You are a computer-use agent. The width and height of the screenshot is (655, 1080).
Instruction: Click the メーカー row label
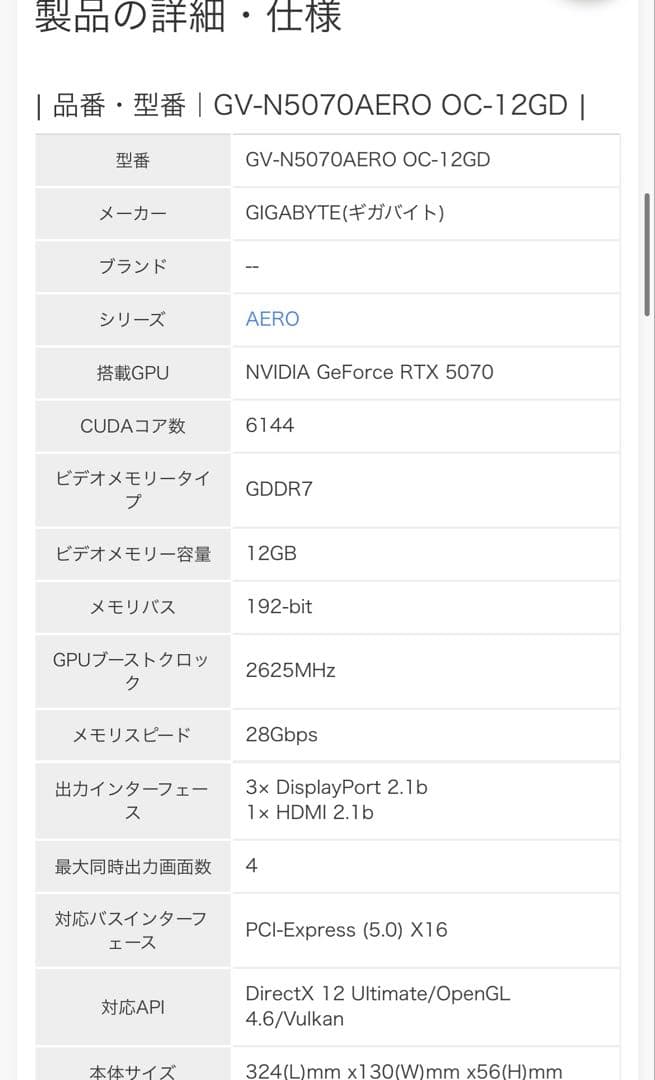click(131, 213)
